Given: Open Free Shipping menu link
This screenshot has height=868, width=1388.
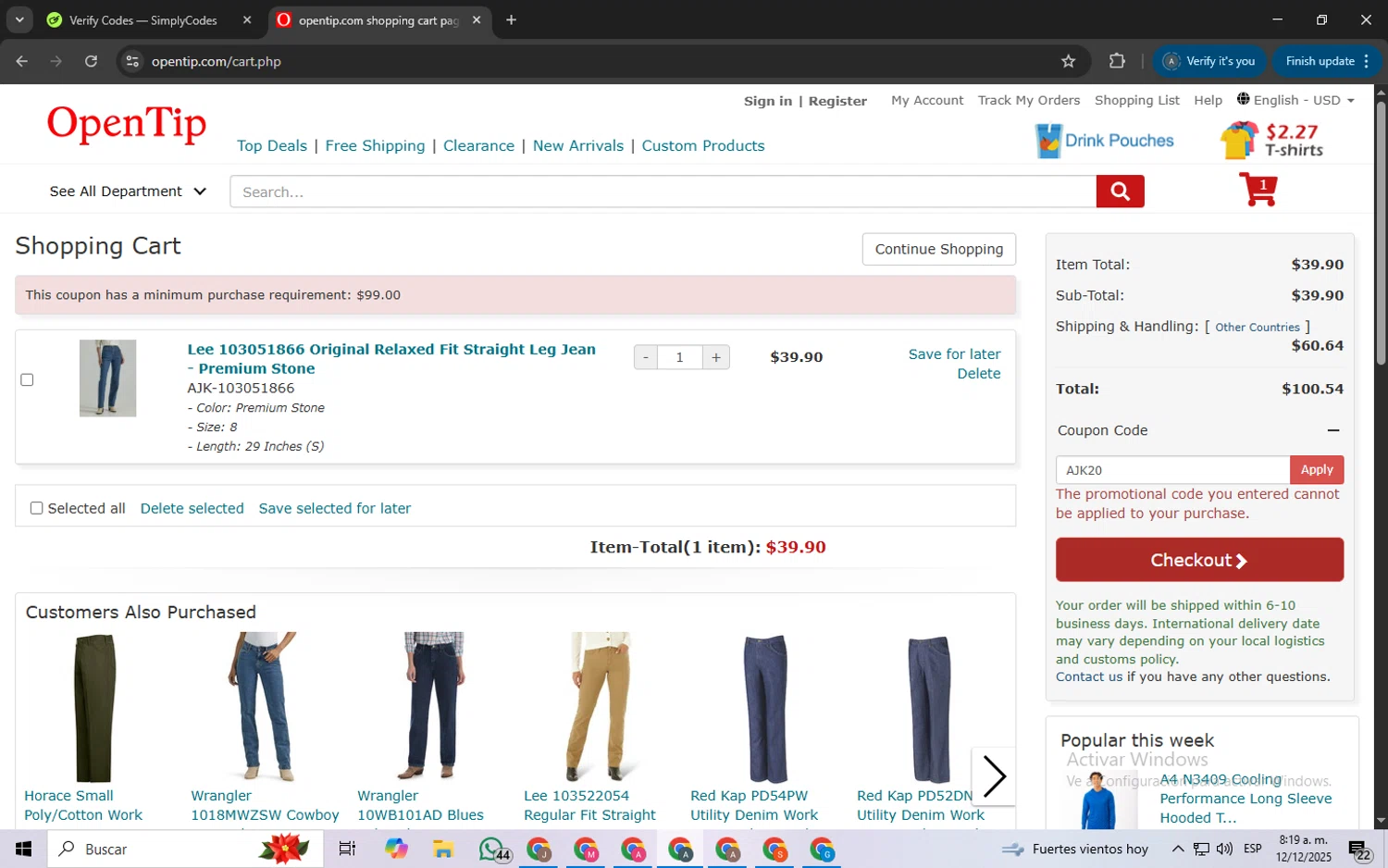Looking at the screenshot, I should pyautogui.click(x=375, y=145).
